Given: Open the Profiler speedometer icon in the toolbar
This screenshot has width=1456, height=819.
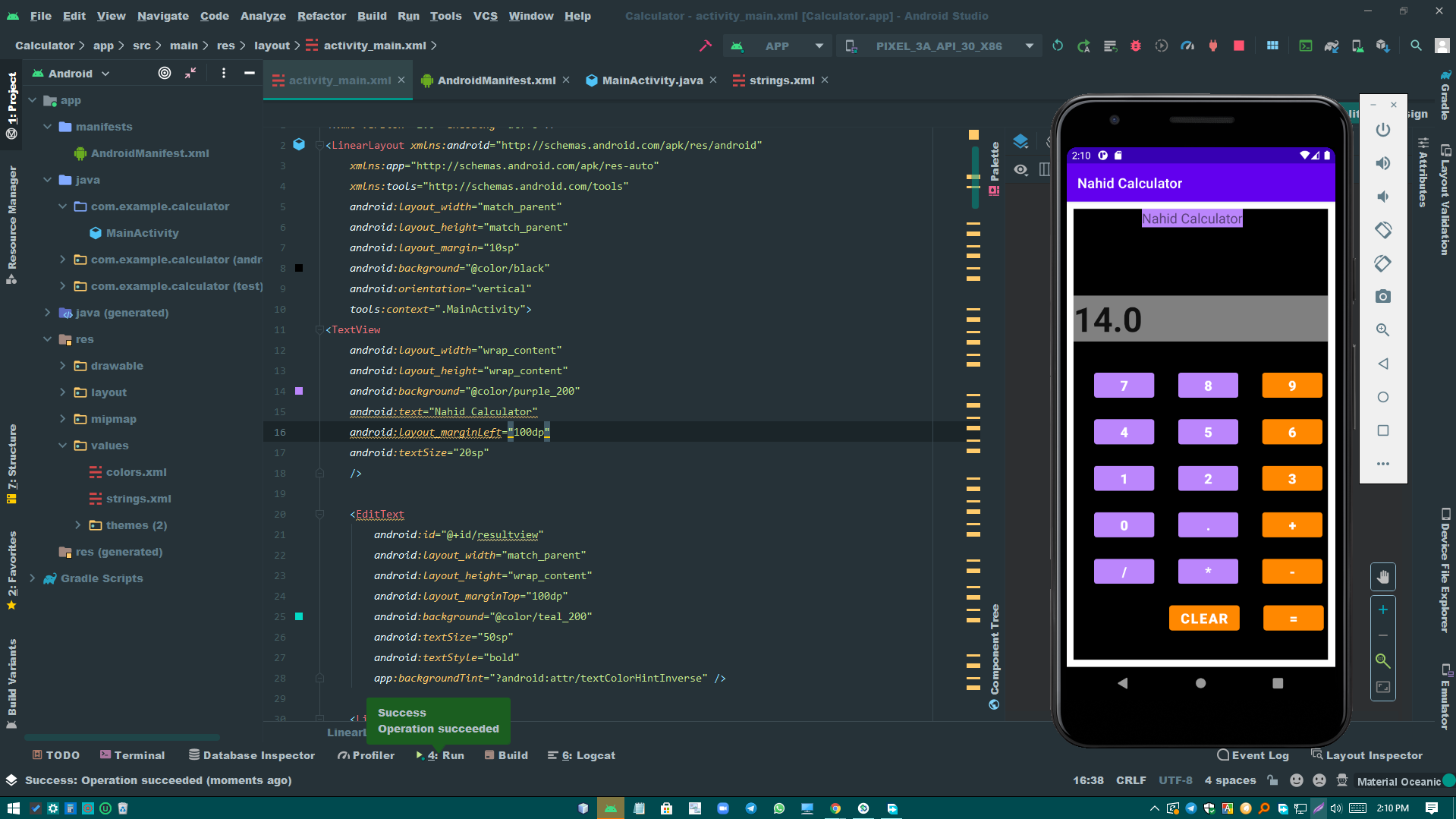Looking at the screenshot, I should click(1187, 46).
